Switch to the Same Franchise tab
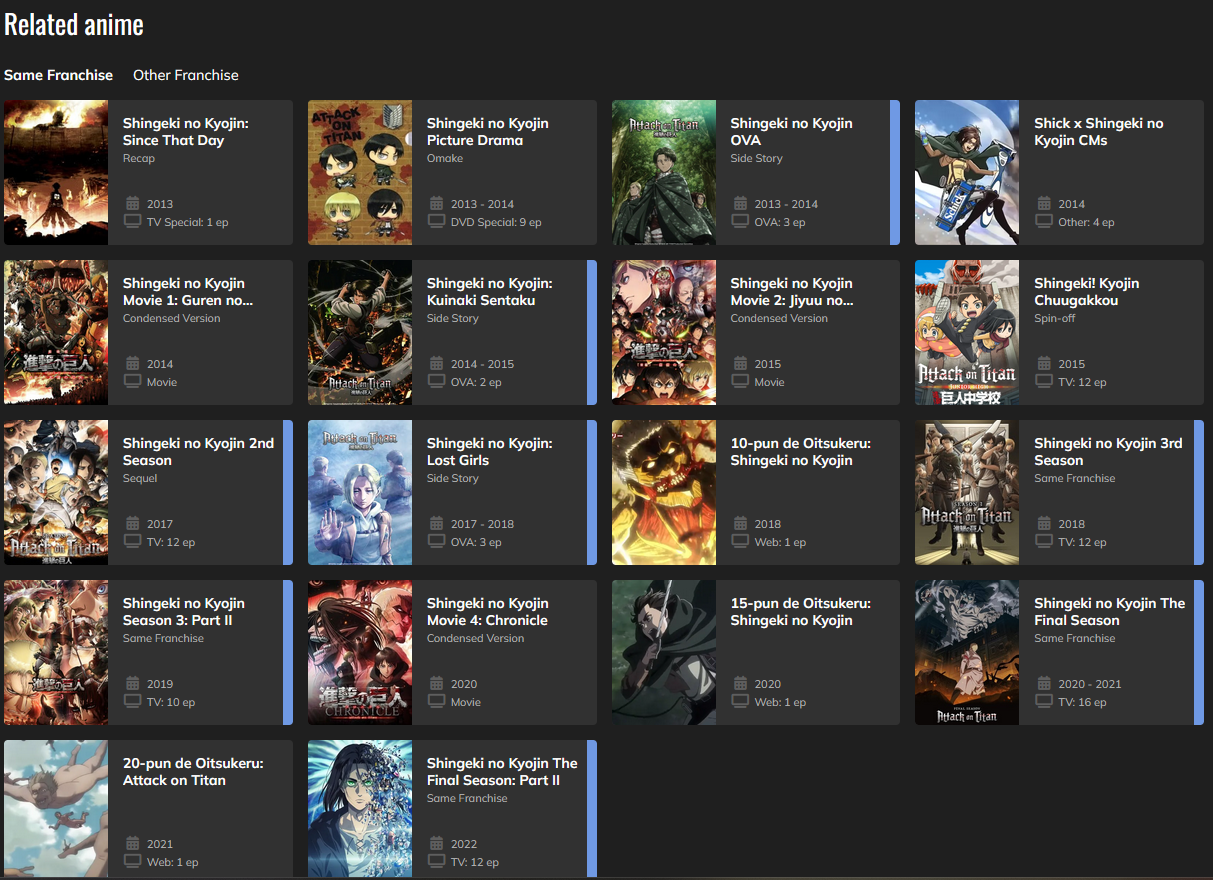This screenshot has height=880, width=1213. 58,75
